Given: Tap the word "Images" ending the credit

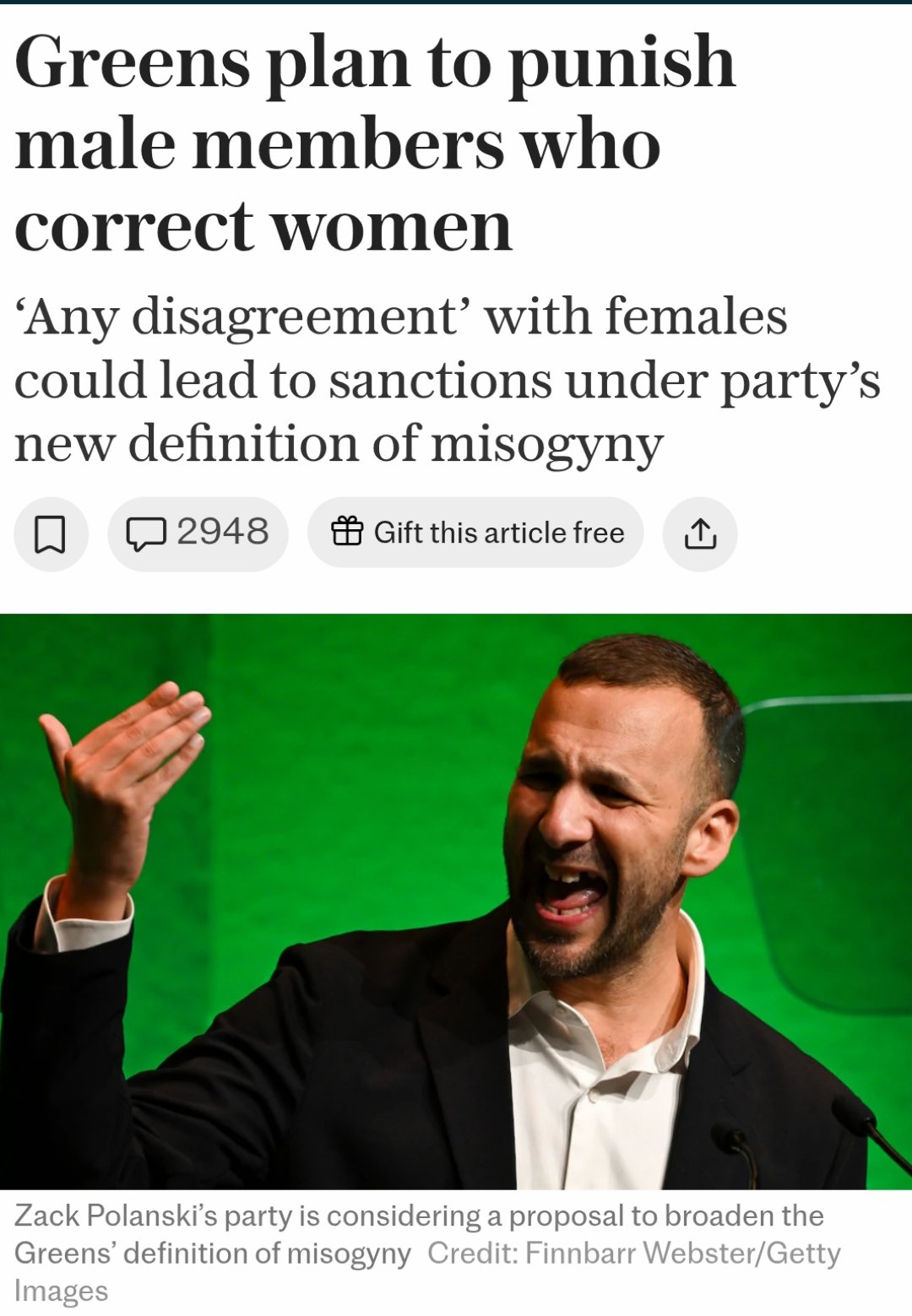Looking at the screenshot, I should pyautogui.click(x=61, y=1292).
